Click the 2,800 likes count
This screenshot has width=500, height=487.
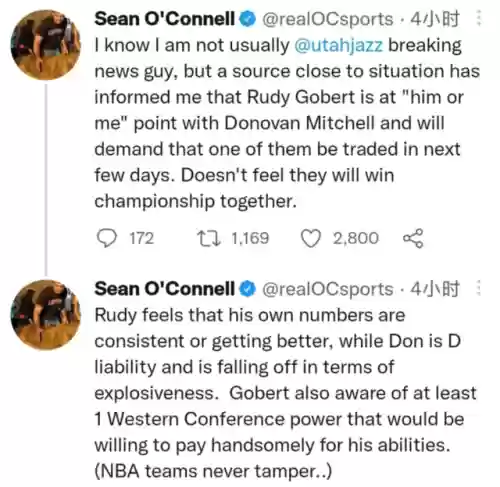pyautogui.click(x=356, y=239)
